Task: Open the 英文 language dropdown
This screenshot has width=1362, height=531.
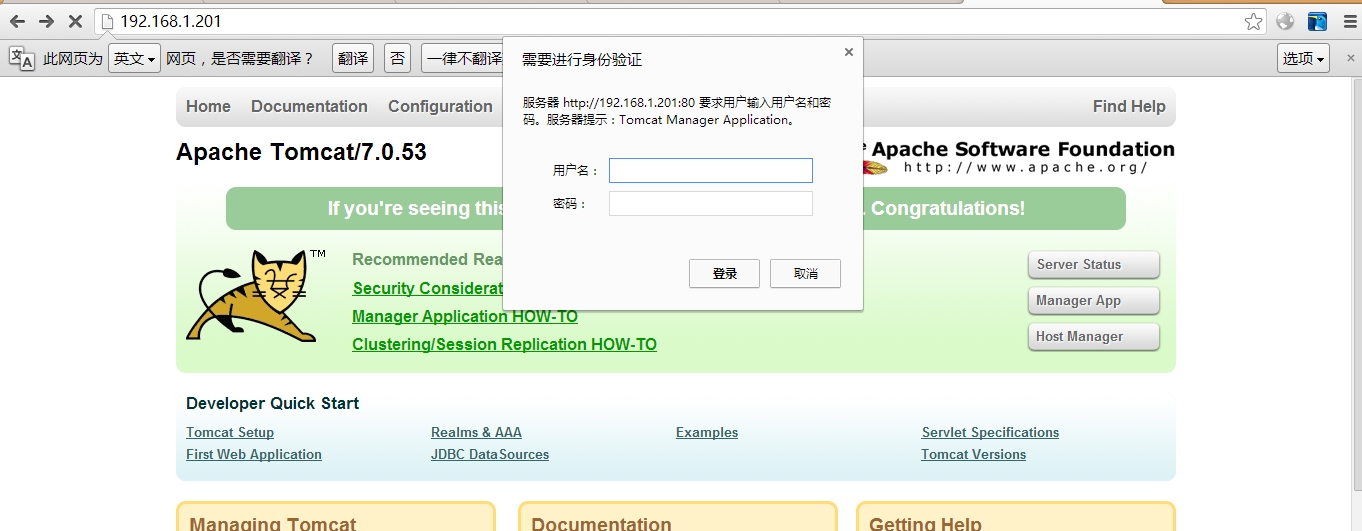Action: pos(134,59)
